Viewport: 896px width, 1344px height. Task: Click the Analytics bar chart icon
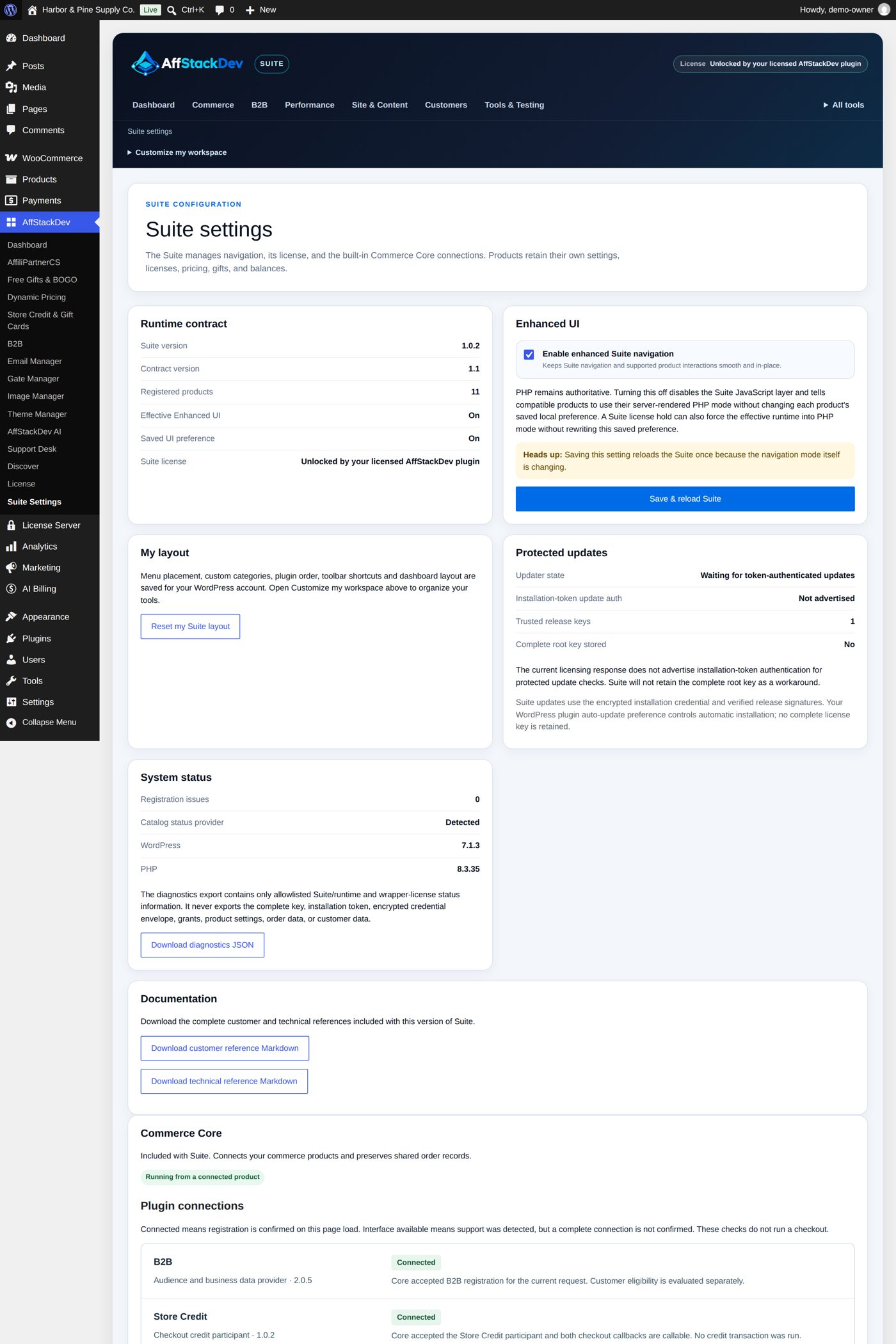(11, 546)
